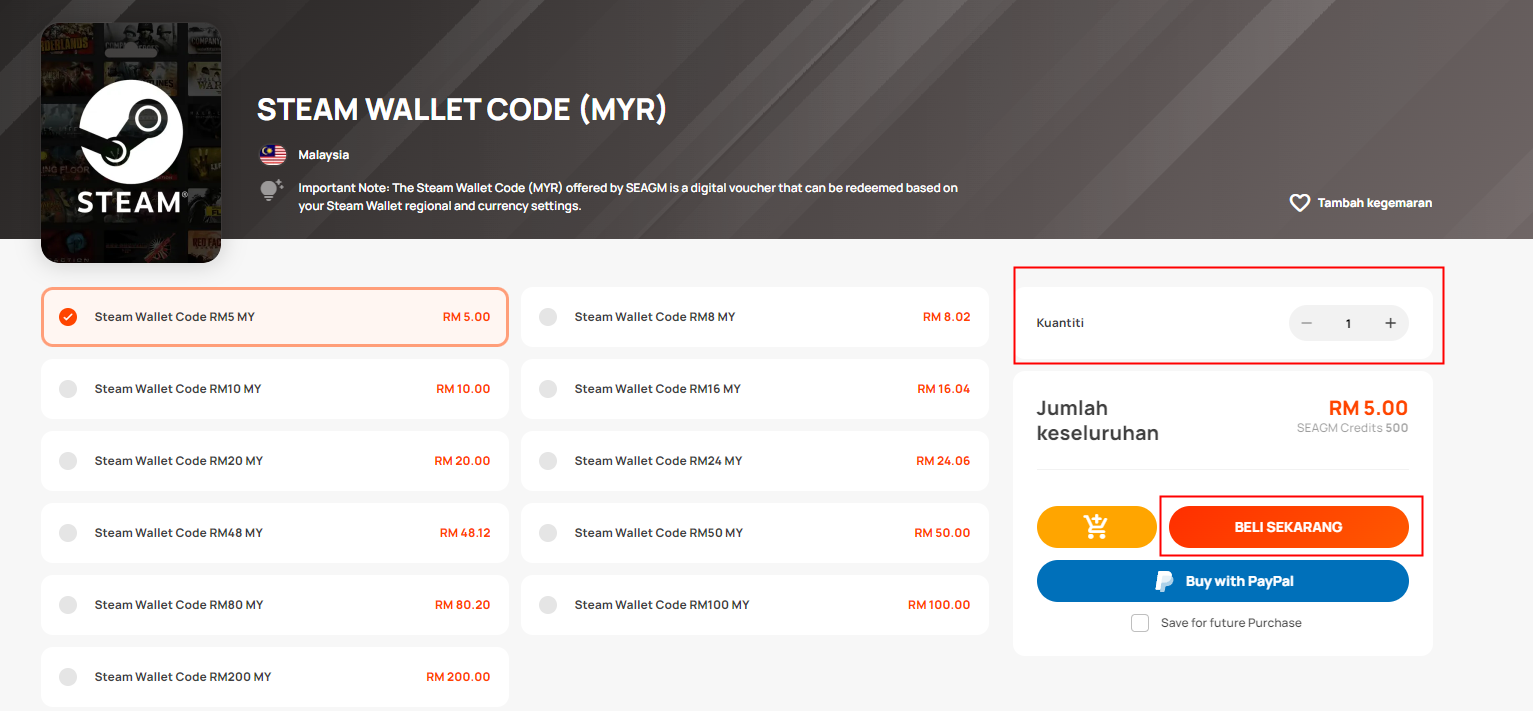This screenshot has width=1533, height=711.
Task: Click the Jumlah keseluruhan label
Action: pos(1097,421)
